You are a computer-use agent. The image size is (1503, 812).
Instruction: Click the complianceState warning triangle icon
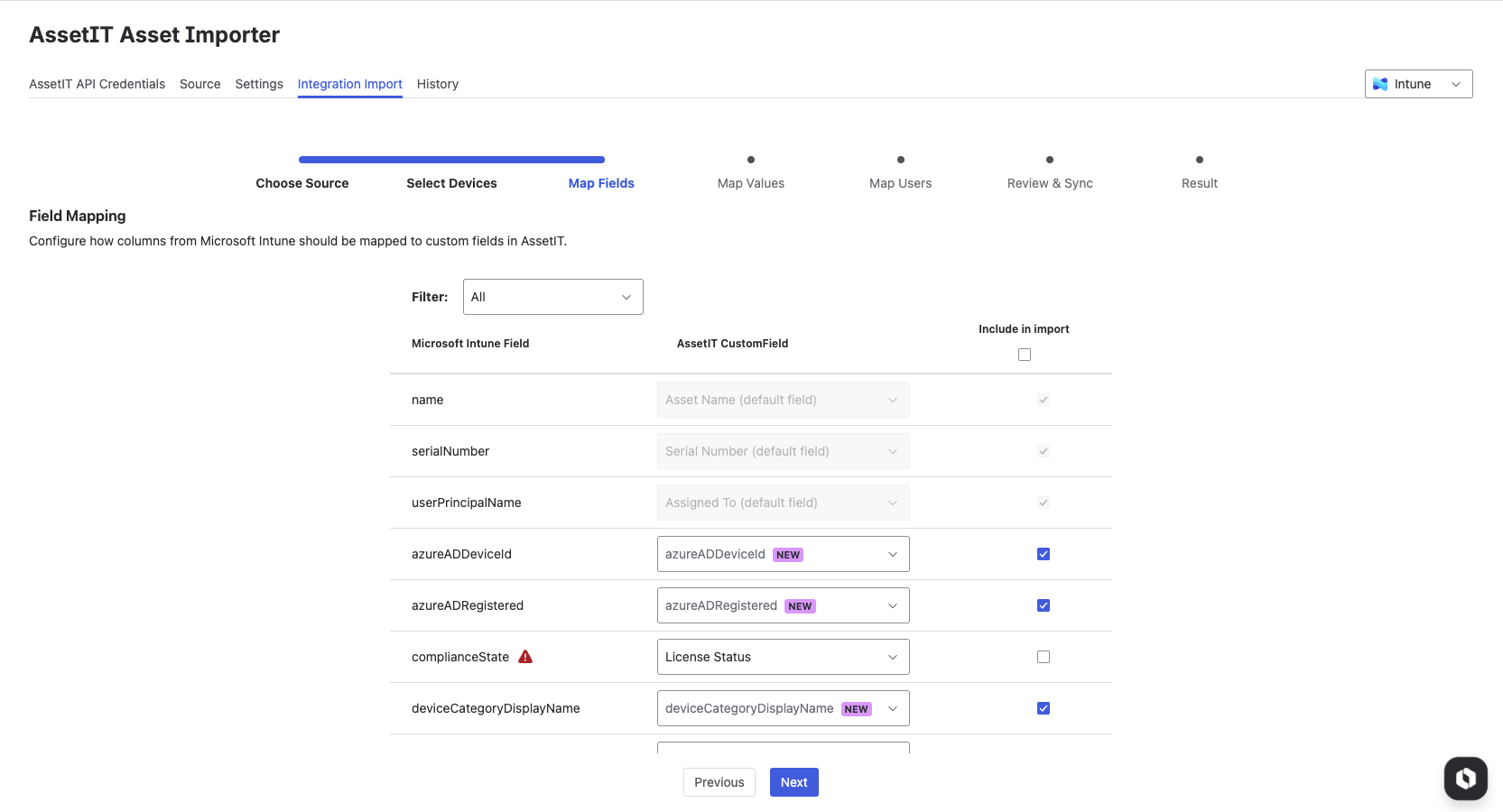pyautogui.click(x=525, y=657)
